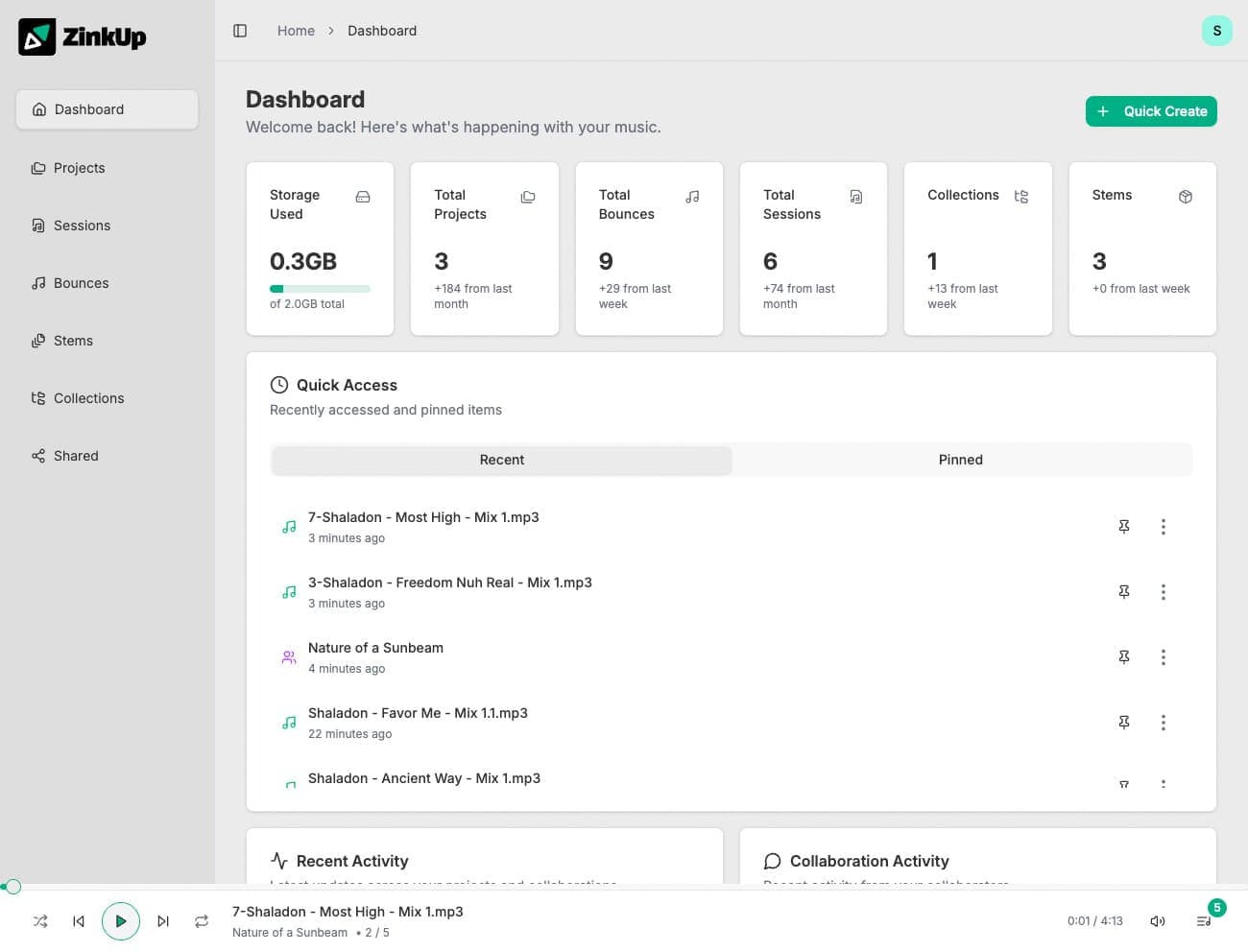Viewport: 1248px width, 952px height.
Task: Navigate to Home via the breadcrumb
Action: (x=296, y=31)
